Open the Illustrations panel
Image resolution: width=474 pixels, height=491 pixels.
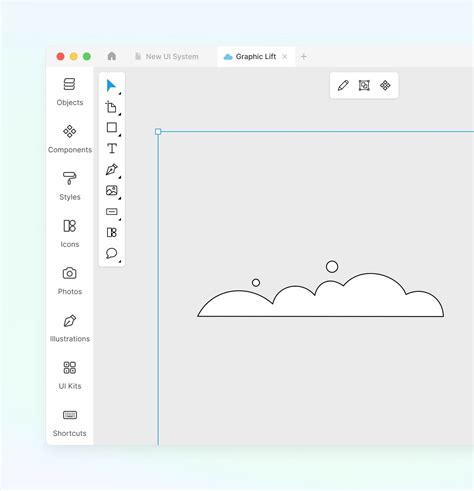pyautogui.click(x=70, y=328)
